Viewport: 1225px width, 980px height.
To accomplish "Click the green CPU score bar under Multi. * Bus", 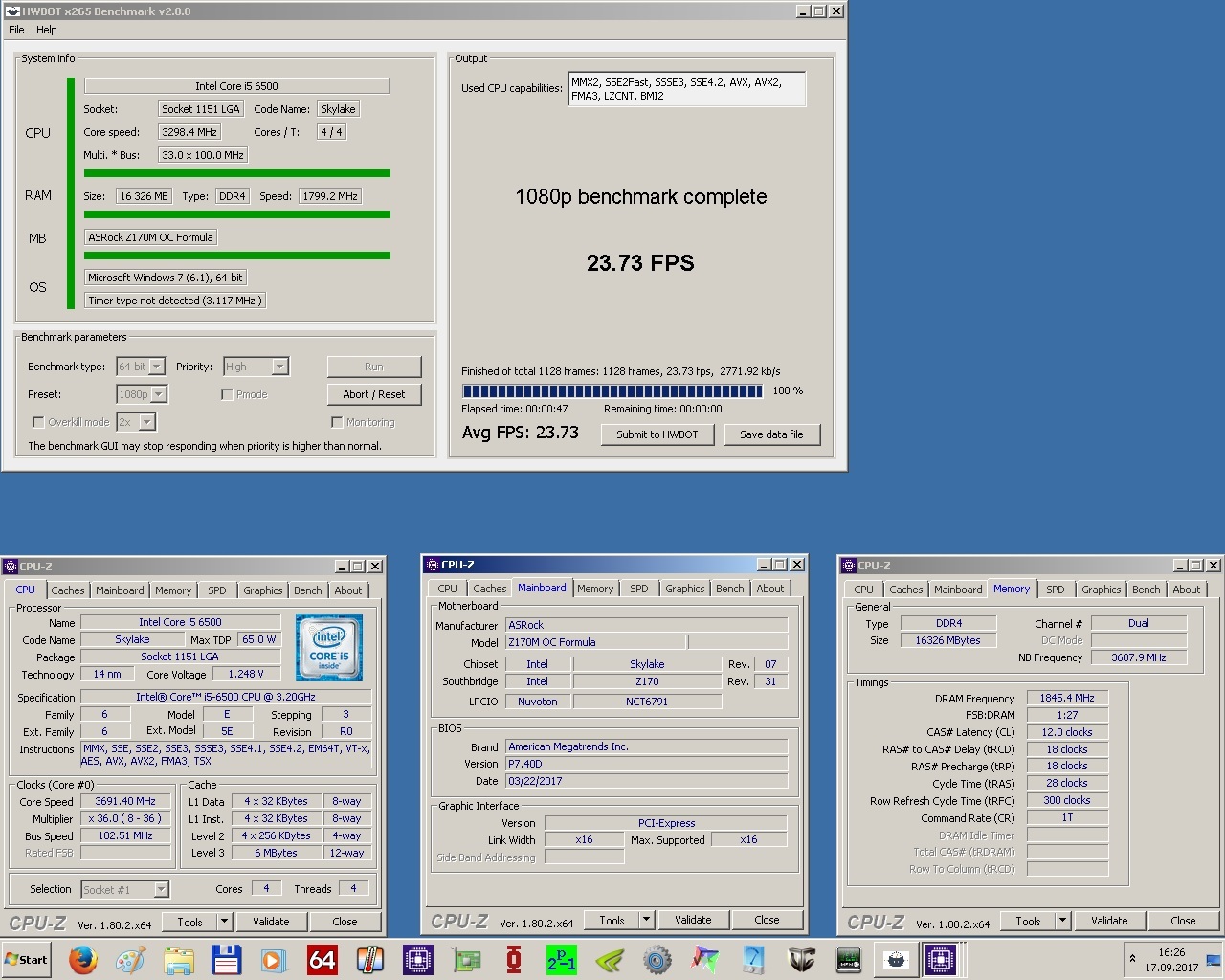I will coord(237,173).
